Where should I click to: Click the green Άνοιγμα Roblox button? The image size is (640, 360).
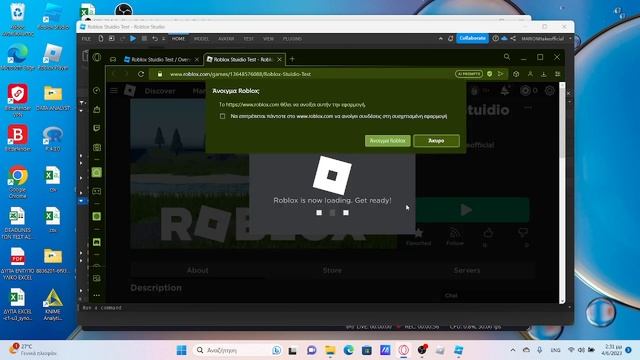[x=387, y=140]
